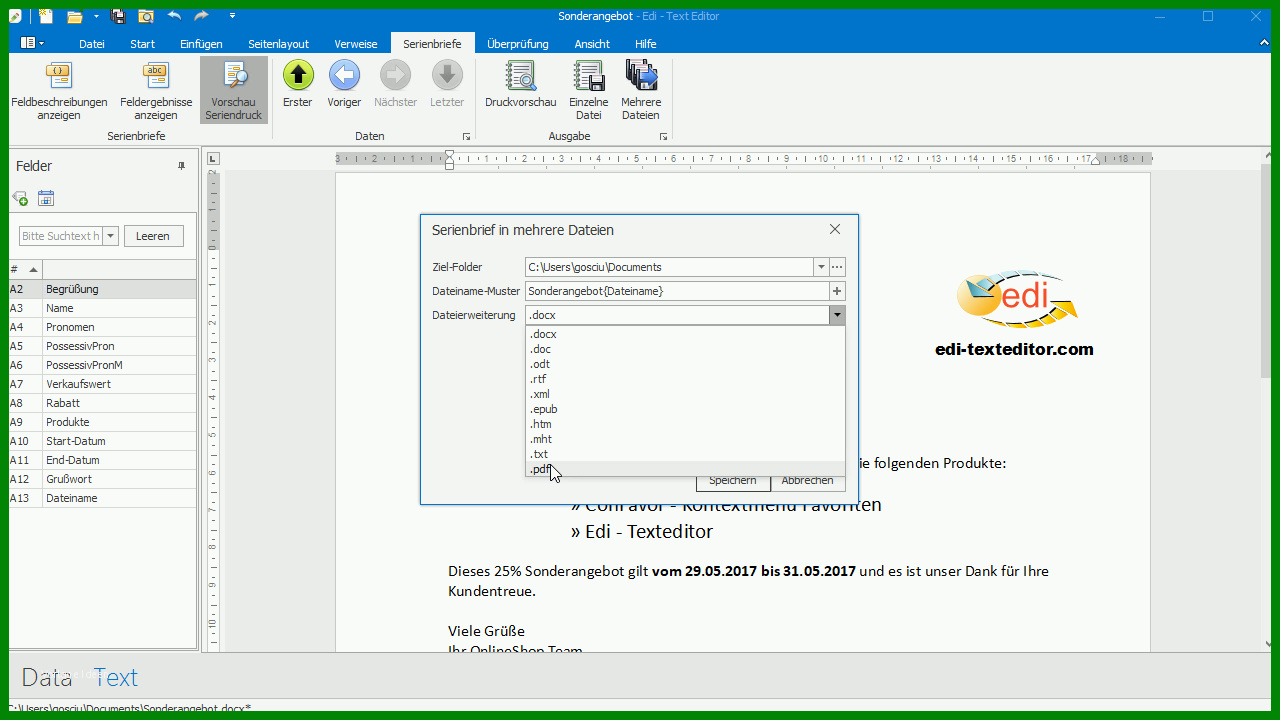This screenshot has width=1280, height=720.
Task: Toggle Vorschau Seriendruck preview
Action: (x=234, y=90)
